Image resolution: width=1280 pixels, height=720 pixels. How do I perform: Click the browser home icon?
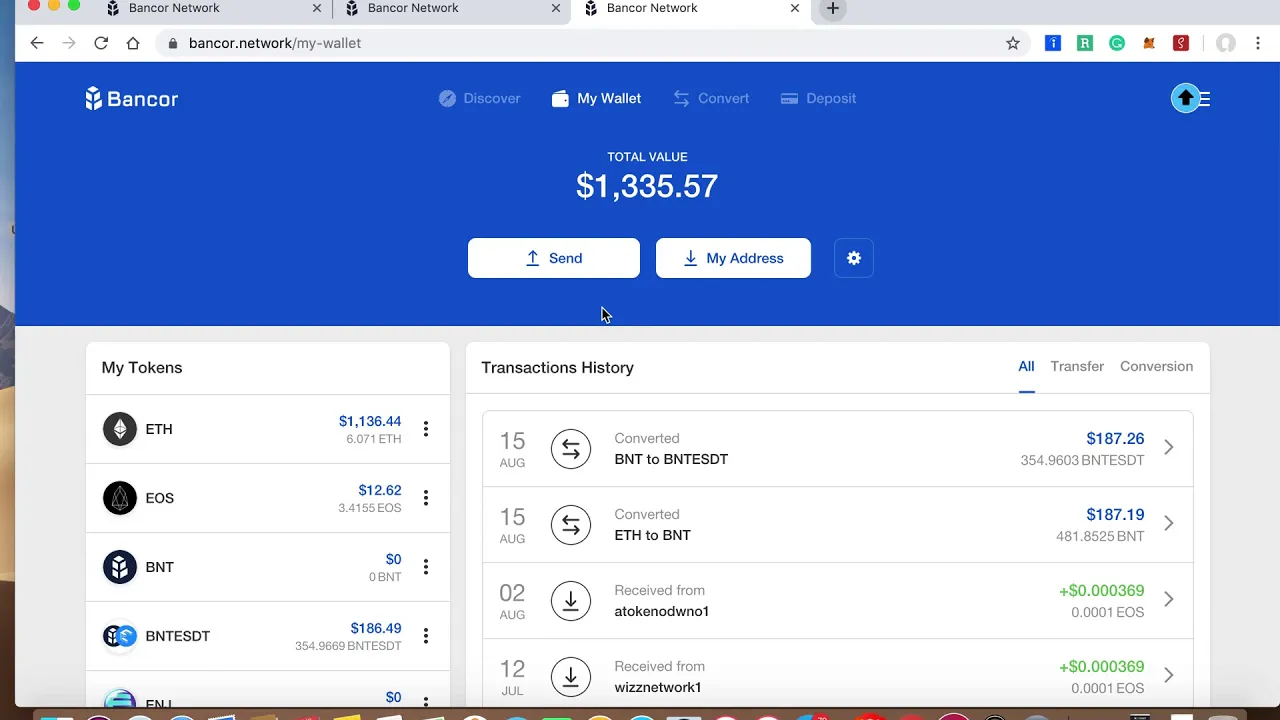tap(133, 43)
